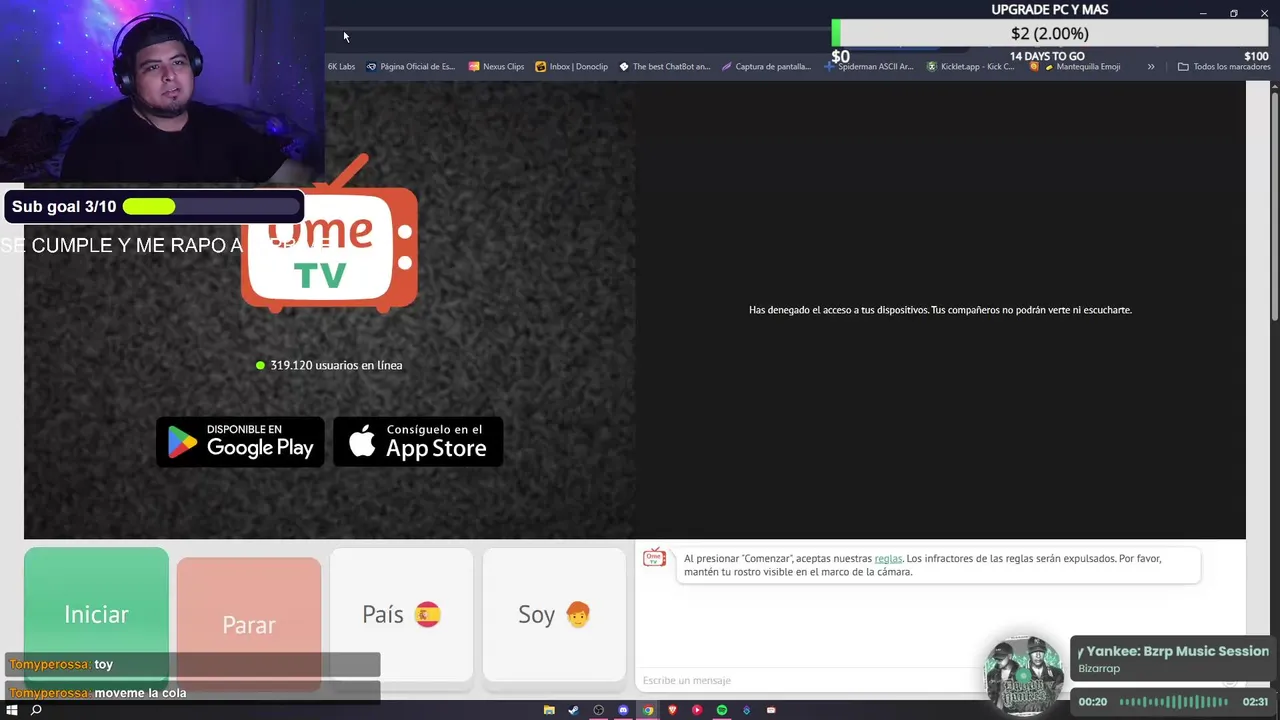Click the song progress waveform bar
This screenshot has width=1280, height=720.
[x=1173, y=702]
